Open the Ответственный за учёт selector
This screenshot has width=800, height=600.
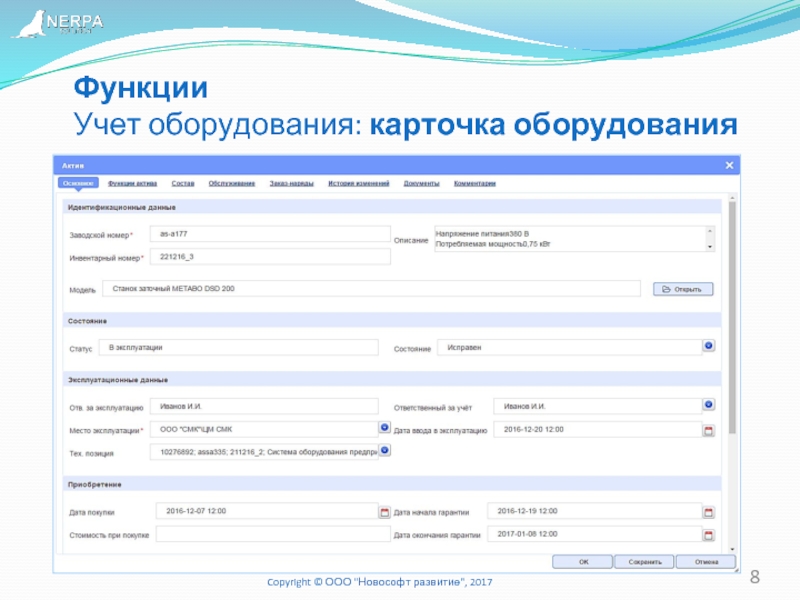(x=709, y=405)
